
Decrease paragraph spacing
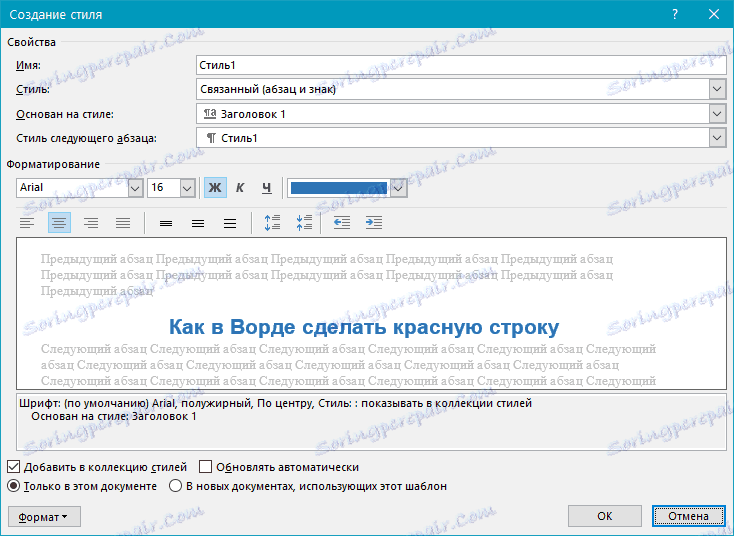coord(304,223)
